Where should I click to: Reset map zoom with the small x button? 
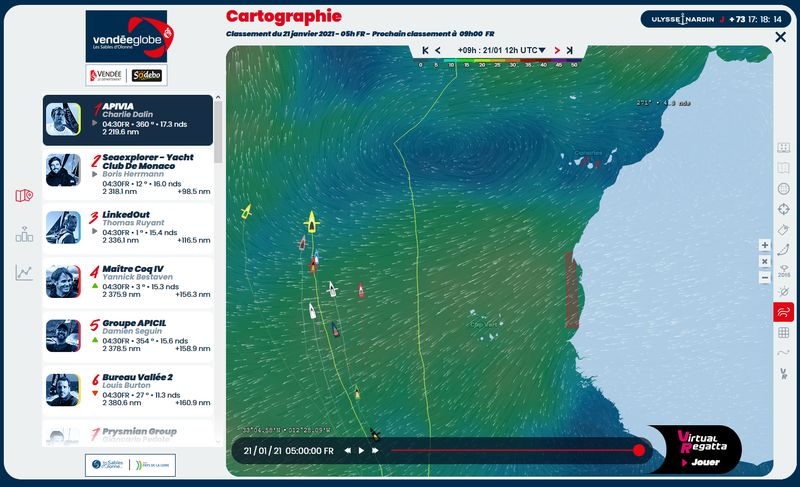764,262
